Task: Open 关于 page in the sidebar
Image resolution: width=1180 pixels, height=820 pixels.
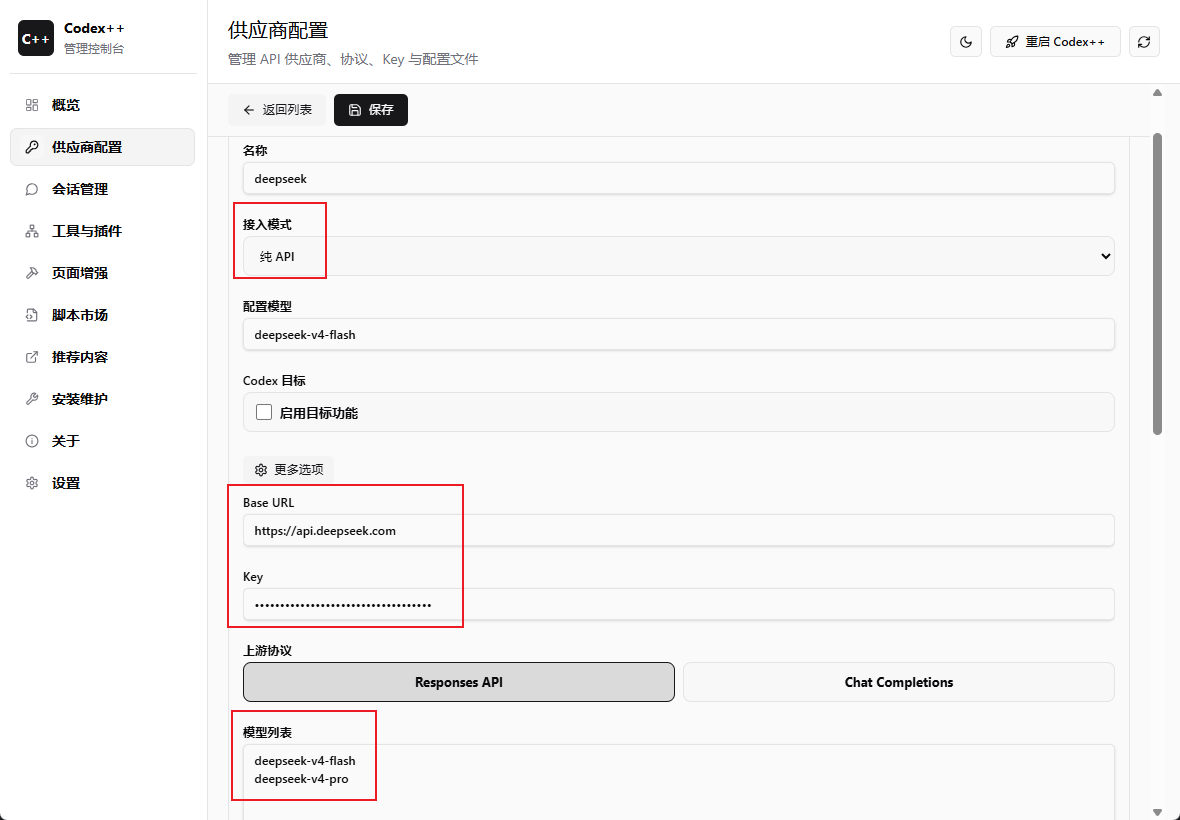Action: coord(102,442)
